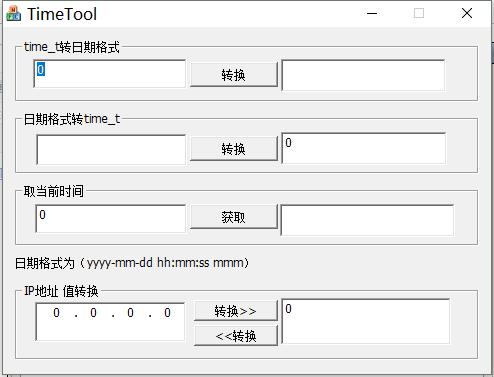Click the 日期格式转time_t group label
This screenshot has height=377, width=494.
(x=72, y=119)
